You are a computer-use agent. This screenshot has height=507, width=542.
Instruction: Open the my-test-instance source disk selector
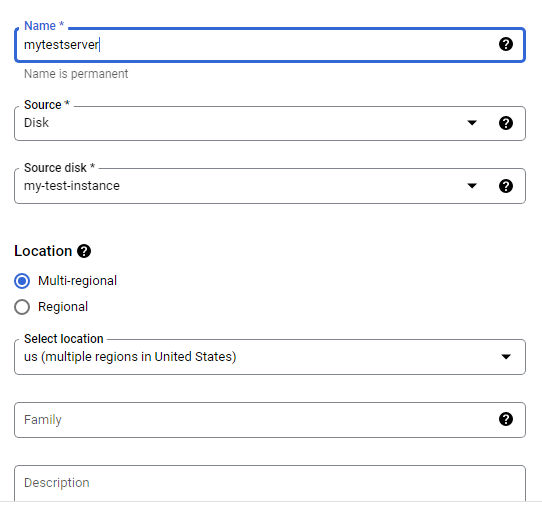(x=270, y=186)
